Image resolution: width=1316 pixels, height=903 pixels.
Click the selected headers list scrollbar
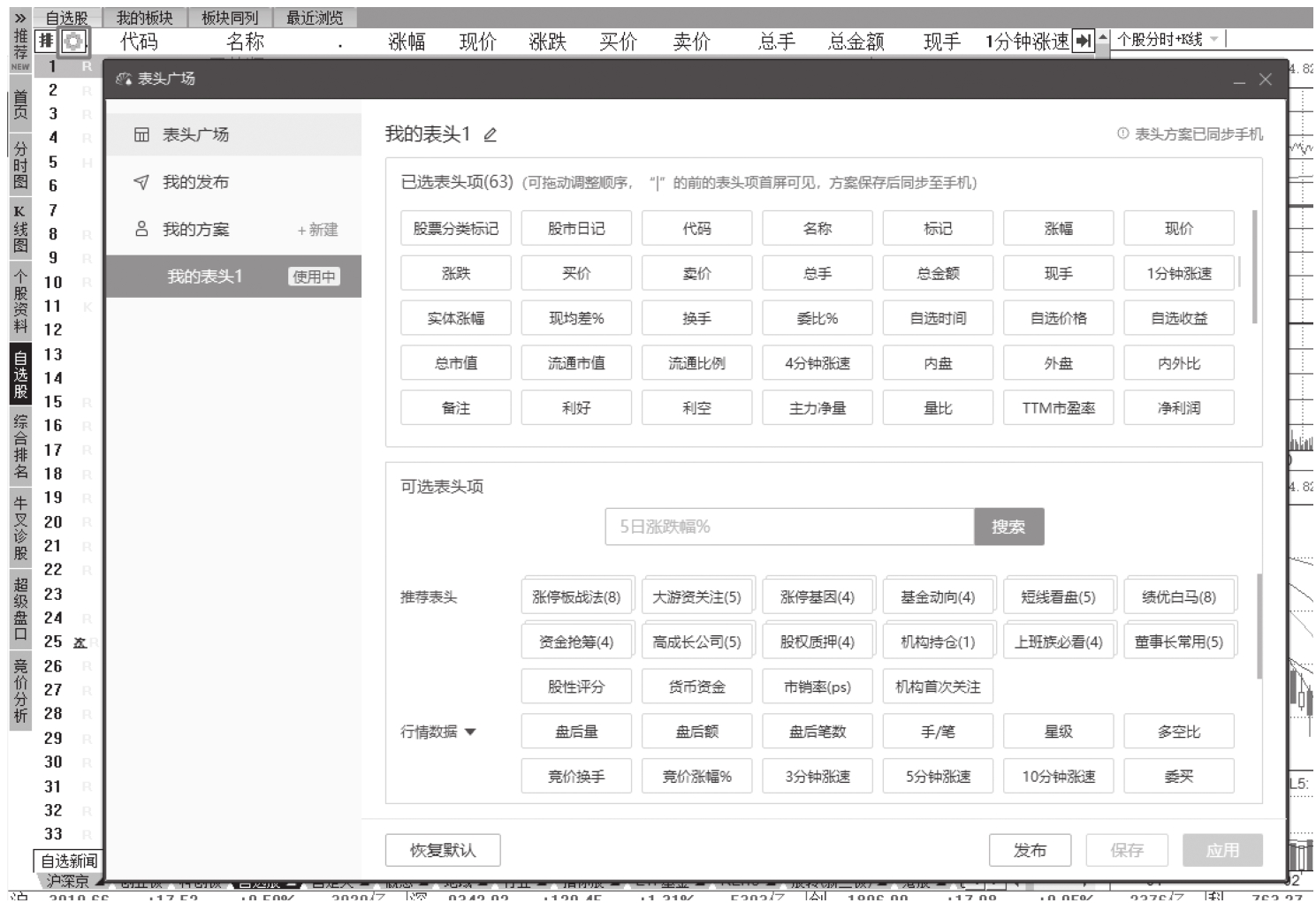pyautogui.click(x=1255, y=267)
